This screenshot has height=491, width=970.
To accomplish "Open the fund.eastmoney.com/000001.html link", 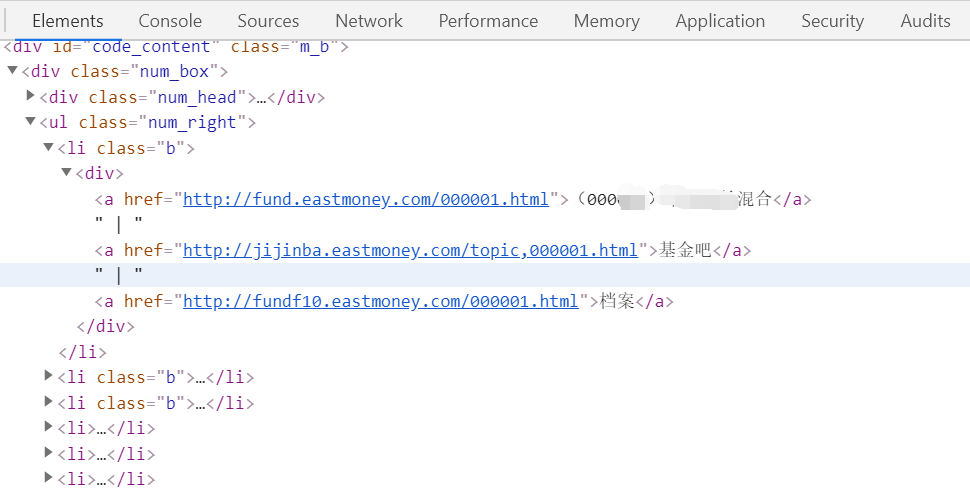I will point(366,199).
